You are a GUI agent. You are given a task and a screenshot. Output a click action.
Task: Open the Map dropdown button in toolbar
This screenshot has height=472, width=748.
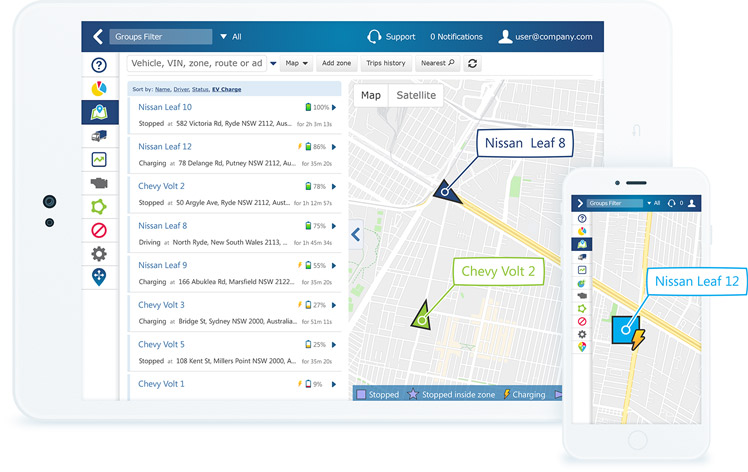coord(296,63)
